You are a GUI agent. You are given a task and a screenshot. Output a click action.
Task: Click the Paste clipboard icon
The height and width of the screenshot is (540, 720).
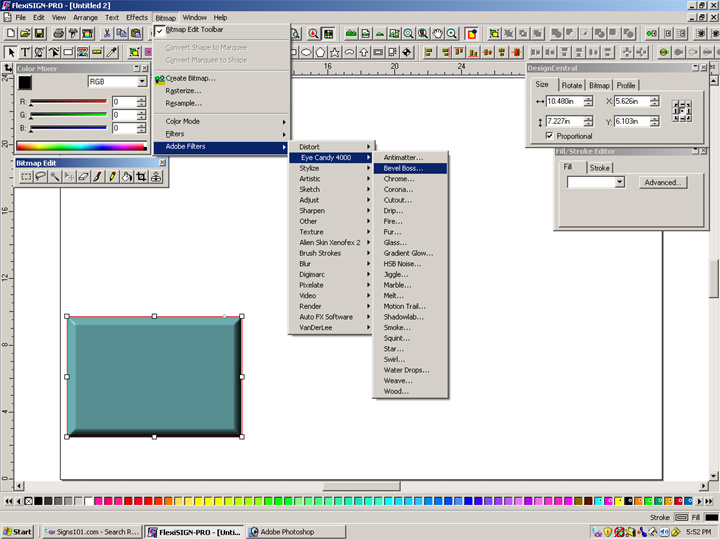pos(136,34)
